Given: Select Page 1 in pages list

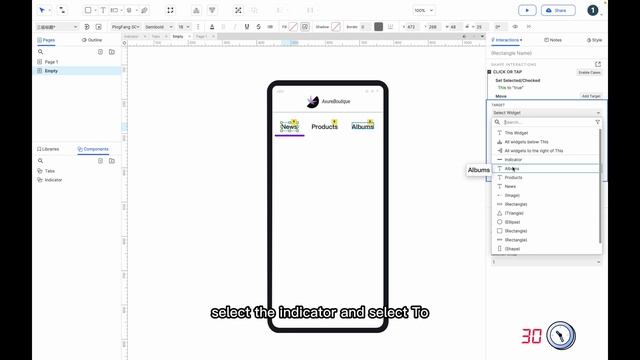Looking at the screenshot, I should 76,62.
